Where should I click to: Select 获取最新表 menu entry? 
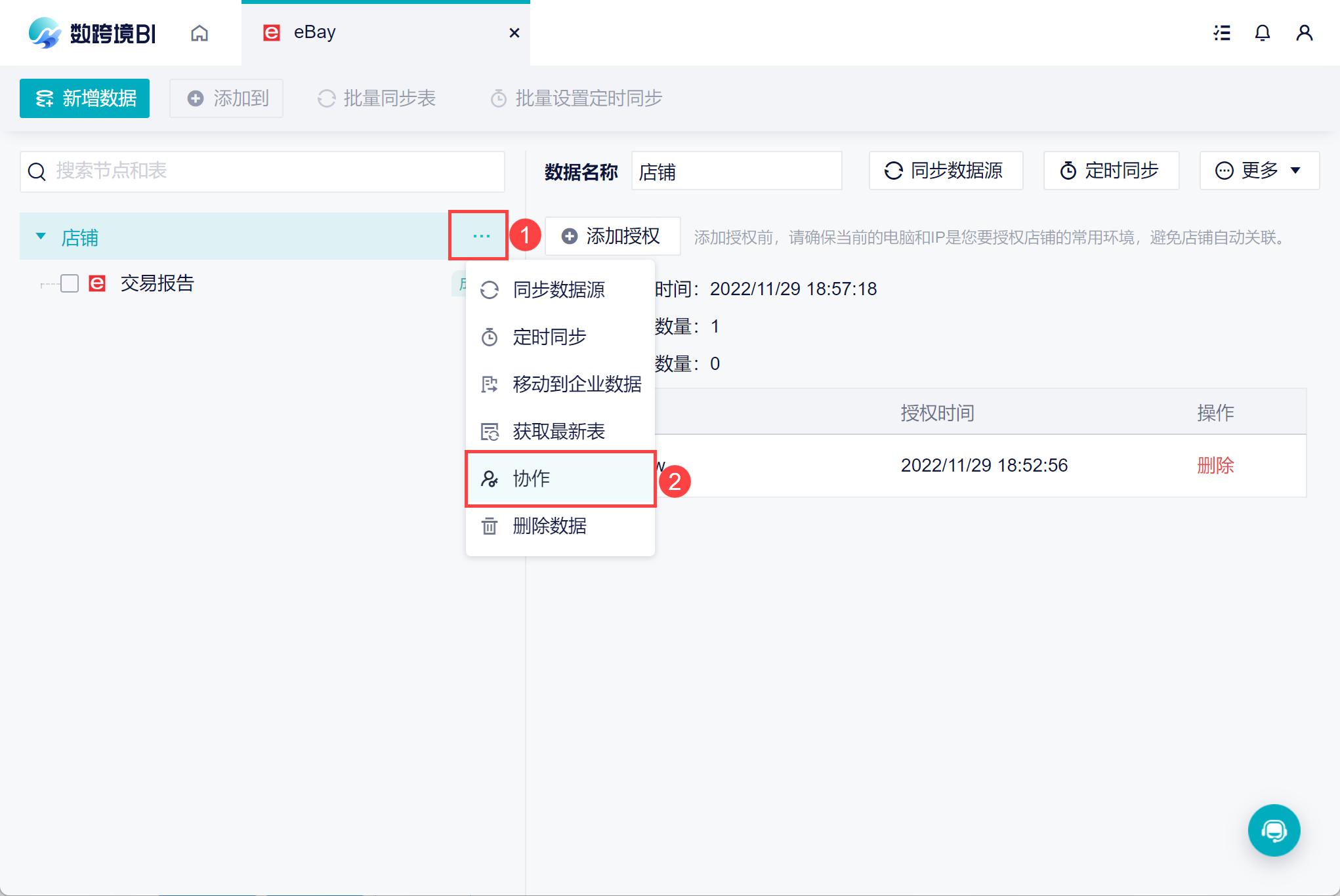[x=560, y=432]
